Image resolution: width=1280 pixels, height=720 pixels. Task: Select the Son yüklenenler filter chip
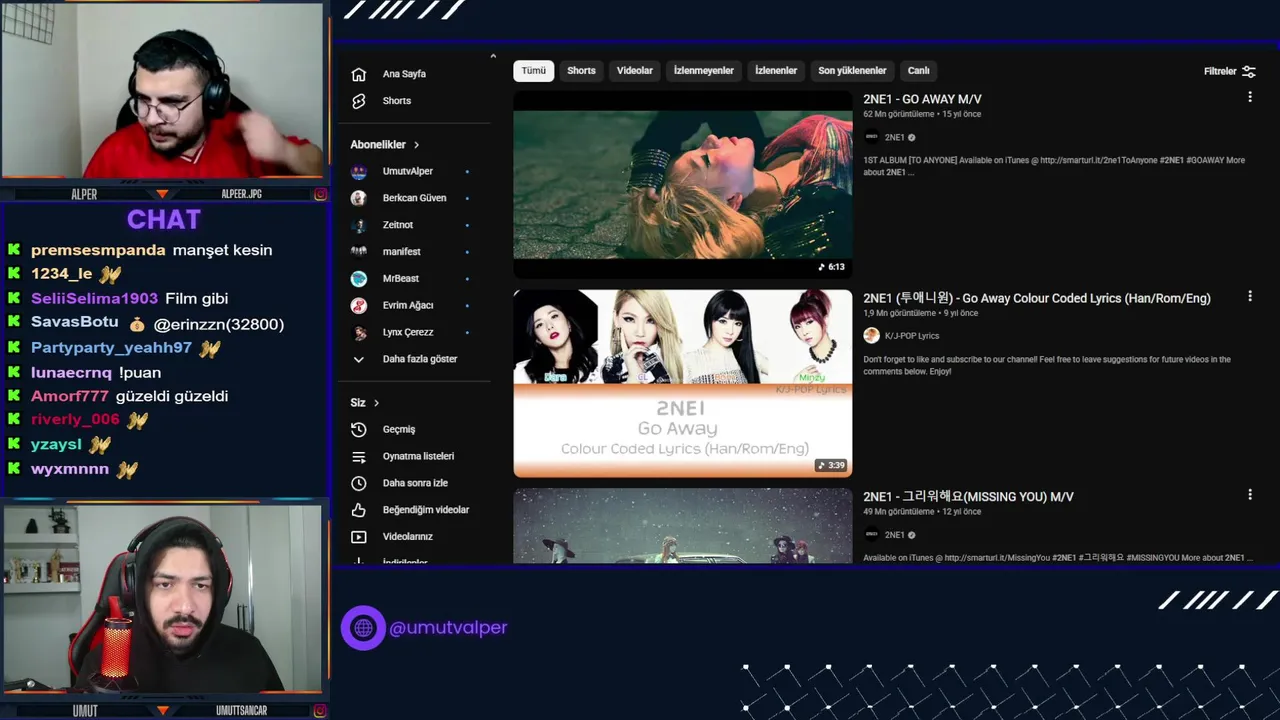(x=852, y=71)
